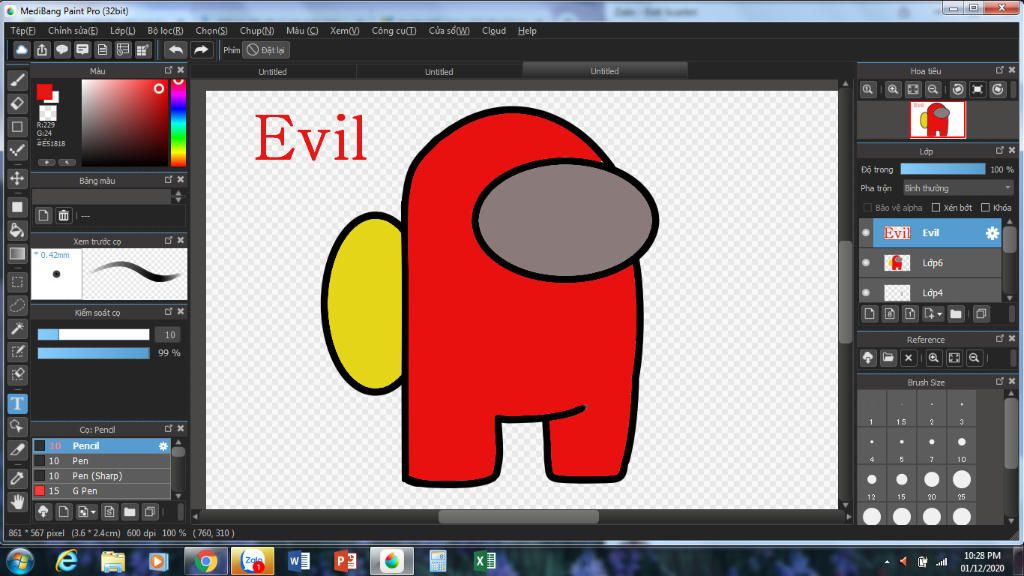Click the red foreground color swatch
1024x576 pixels.
pos(44,92)
